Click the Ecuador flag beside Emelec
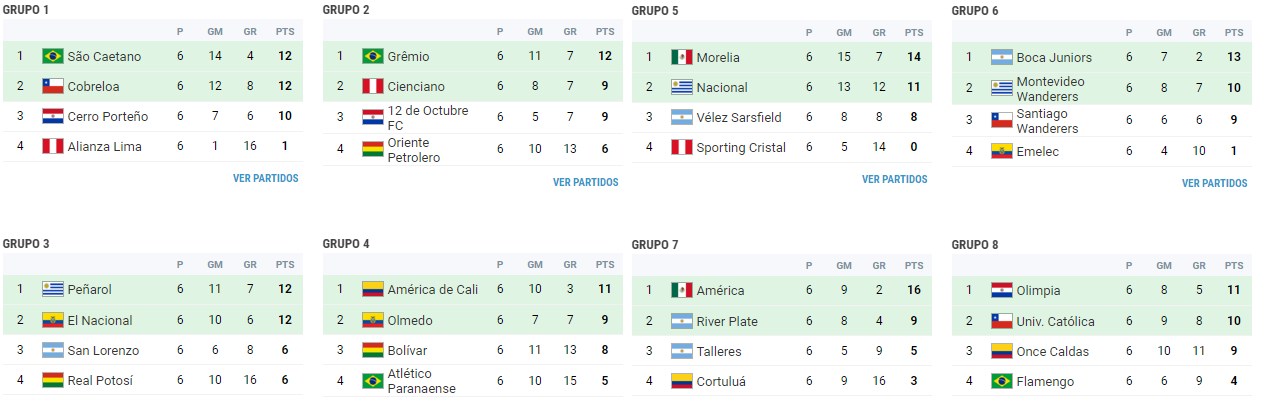 (x=1002, y=152)
